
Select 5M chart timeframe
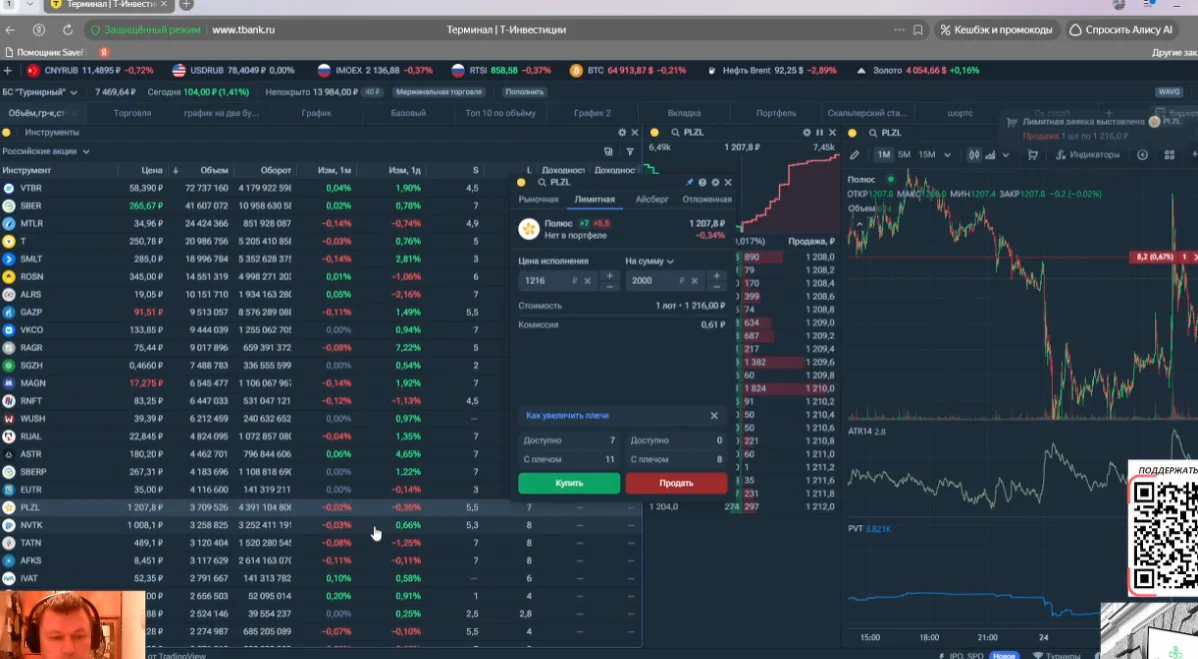click(x=905, y=155)
